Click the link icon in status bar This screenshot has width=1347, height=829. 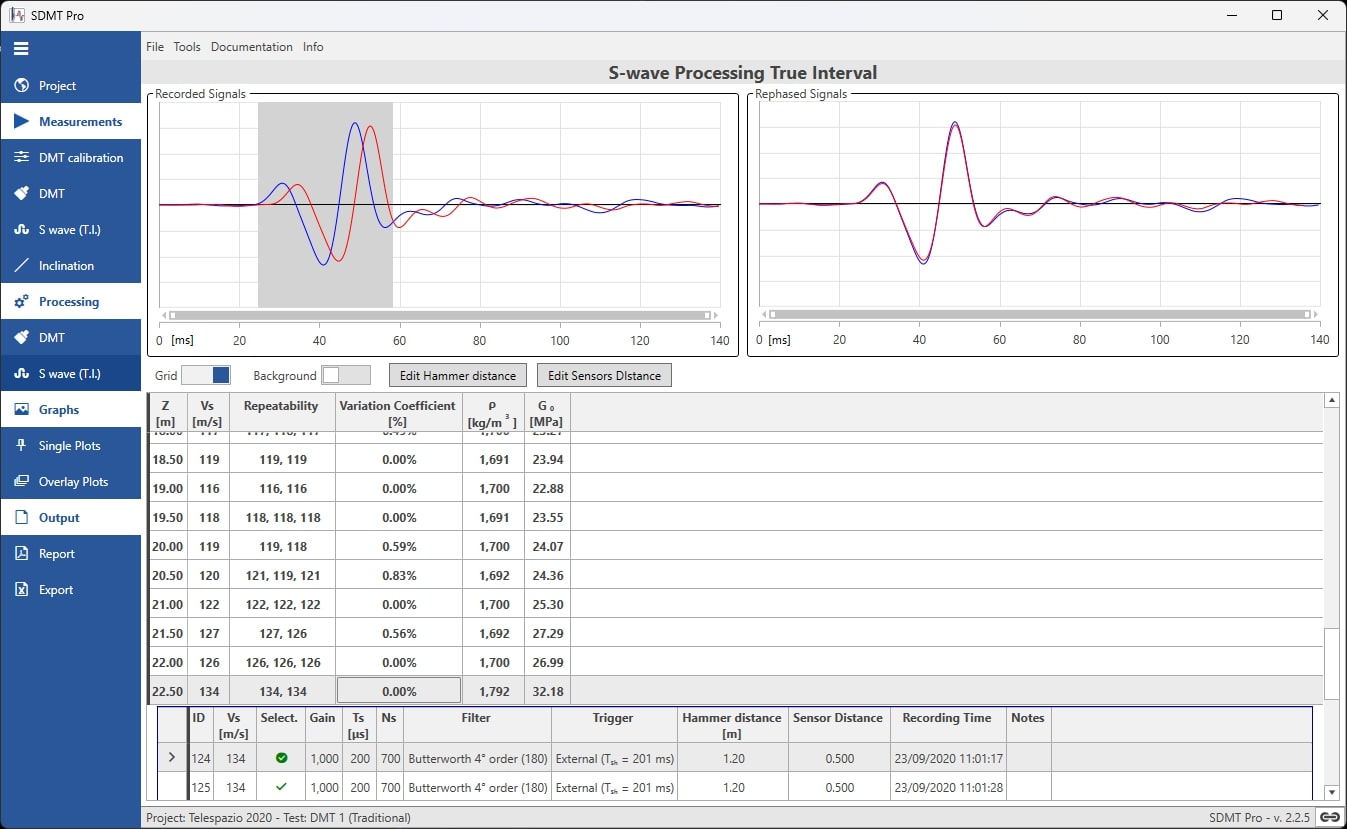[1329, 817]
